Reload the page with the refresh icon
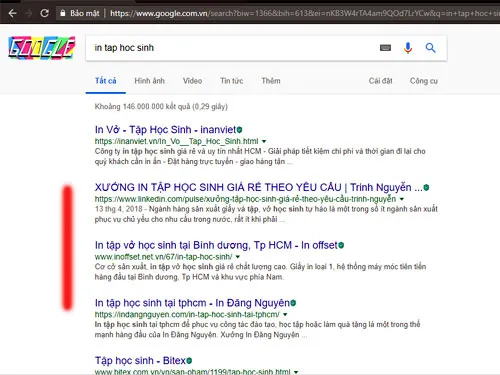 (44, 13)
